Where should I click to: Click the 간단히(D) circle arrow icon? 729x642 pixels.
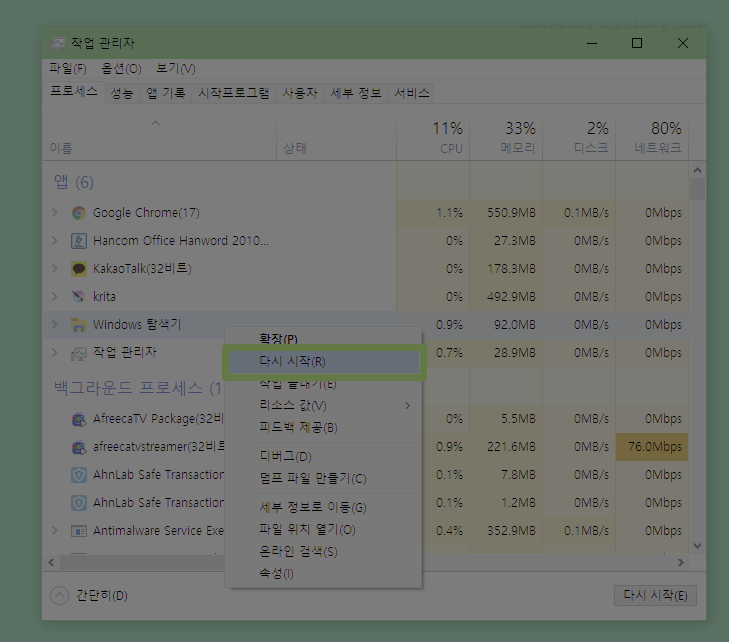click(60, 595)
